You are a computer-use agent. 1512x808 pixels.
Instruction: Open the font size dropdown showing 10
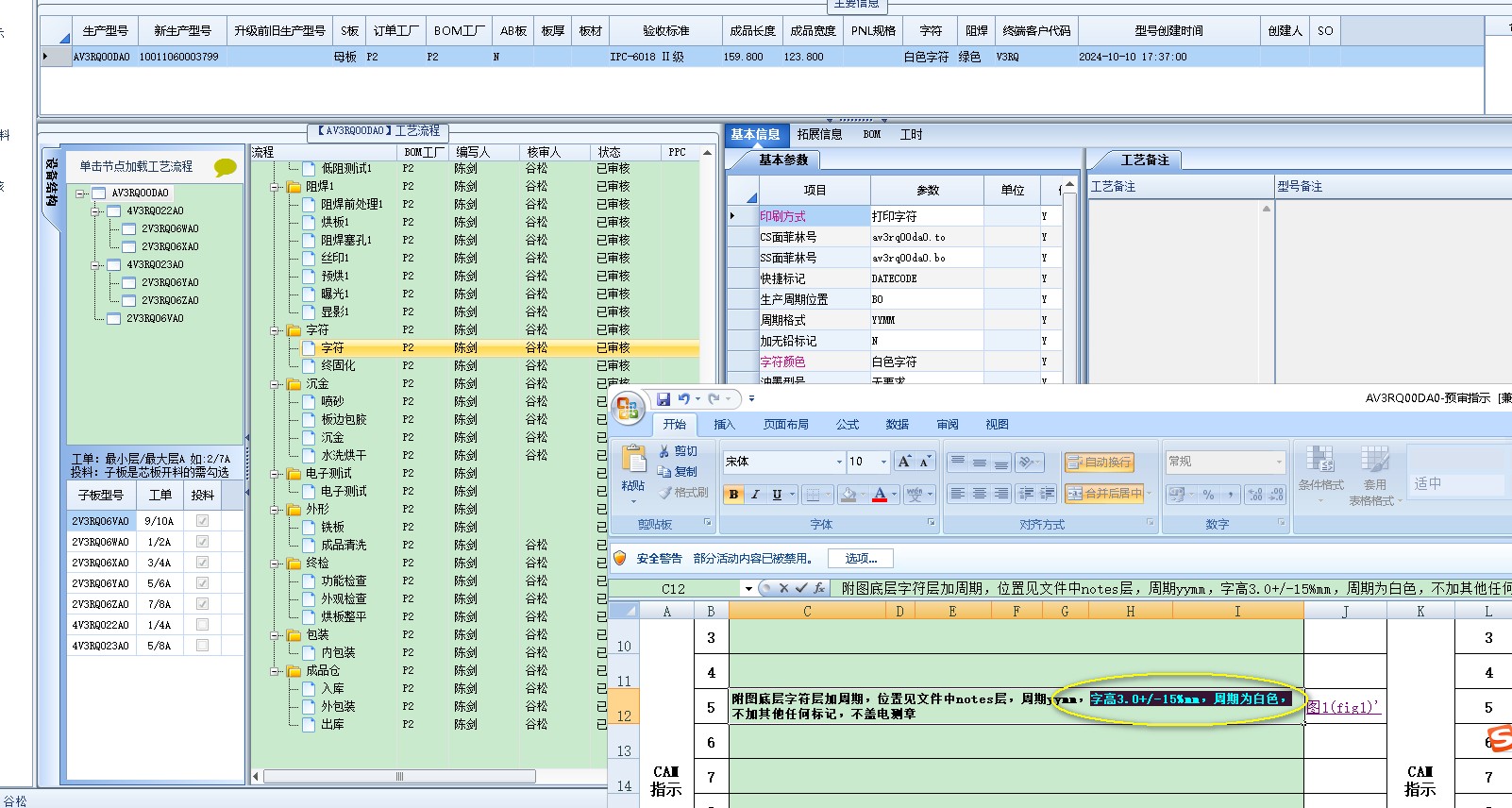(x=883, y=462)
